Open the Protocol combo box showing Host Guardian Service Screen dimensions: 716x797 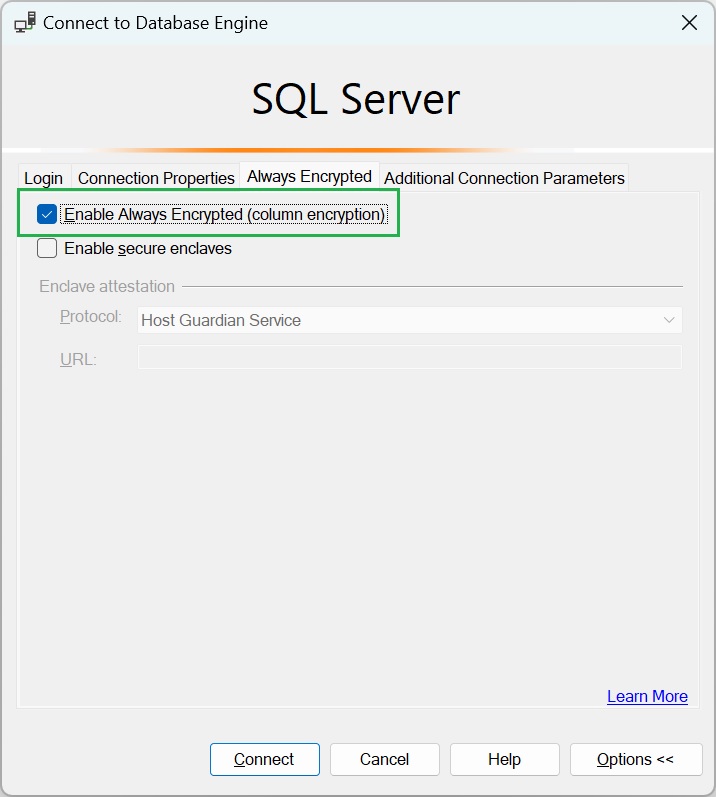(x=400, y=320)
